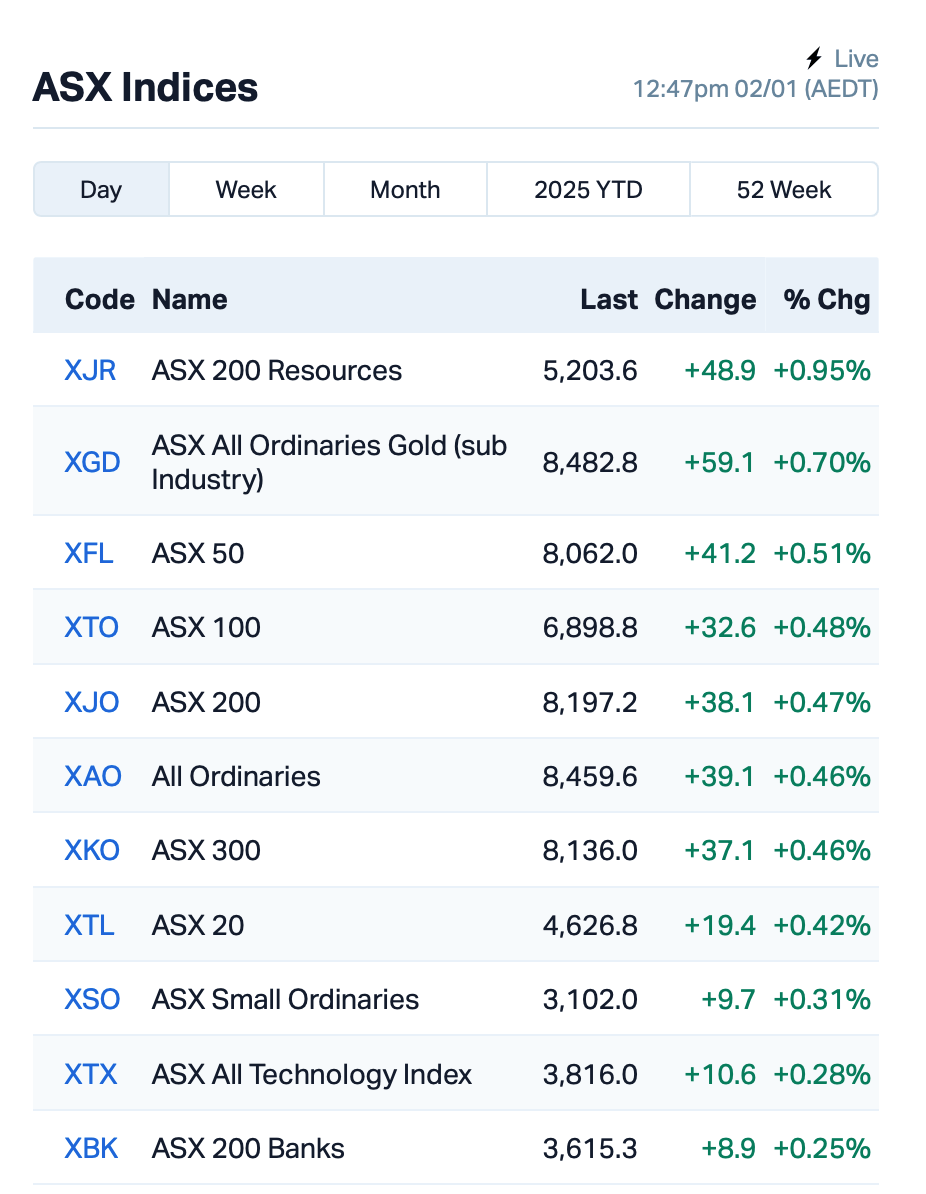Click the last value 3,816.0
This screenshot has height=1194, width=926.
click(x=590, y=1074)
